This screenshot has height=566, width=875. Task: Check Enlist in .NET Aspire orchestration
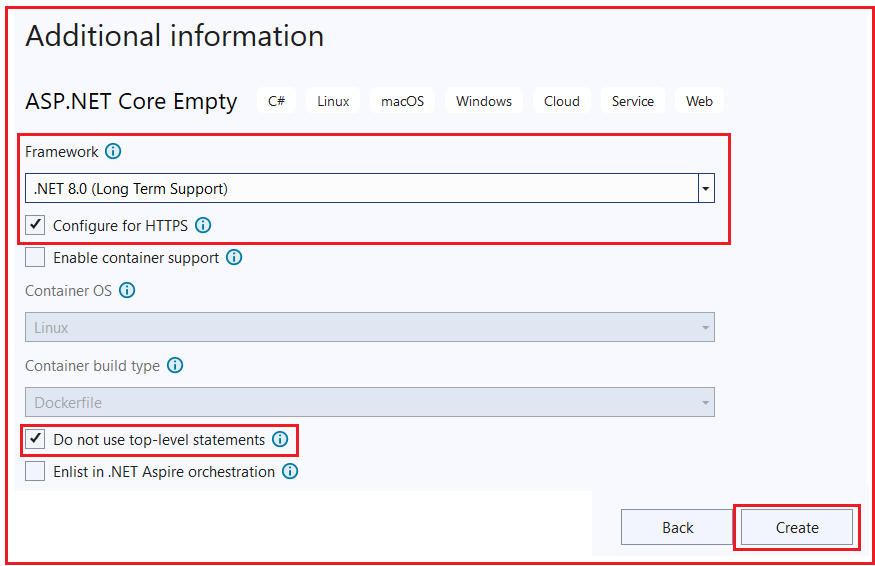pyautogui.click(x=35, y=472)
